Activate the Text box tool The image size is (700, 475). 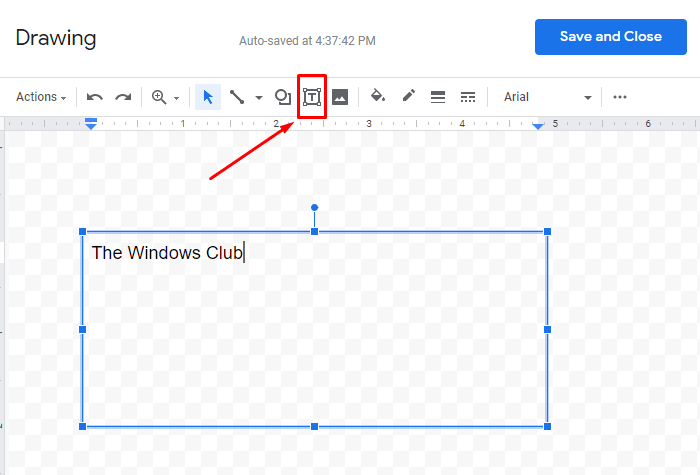coord(312,97)
